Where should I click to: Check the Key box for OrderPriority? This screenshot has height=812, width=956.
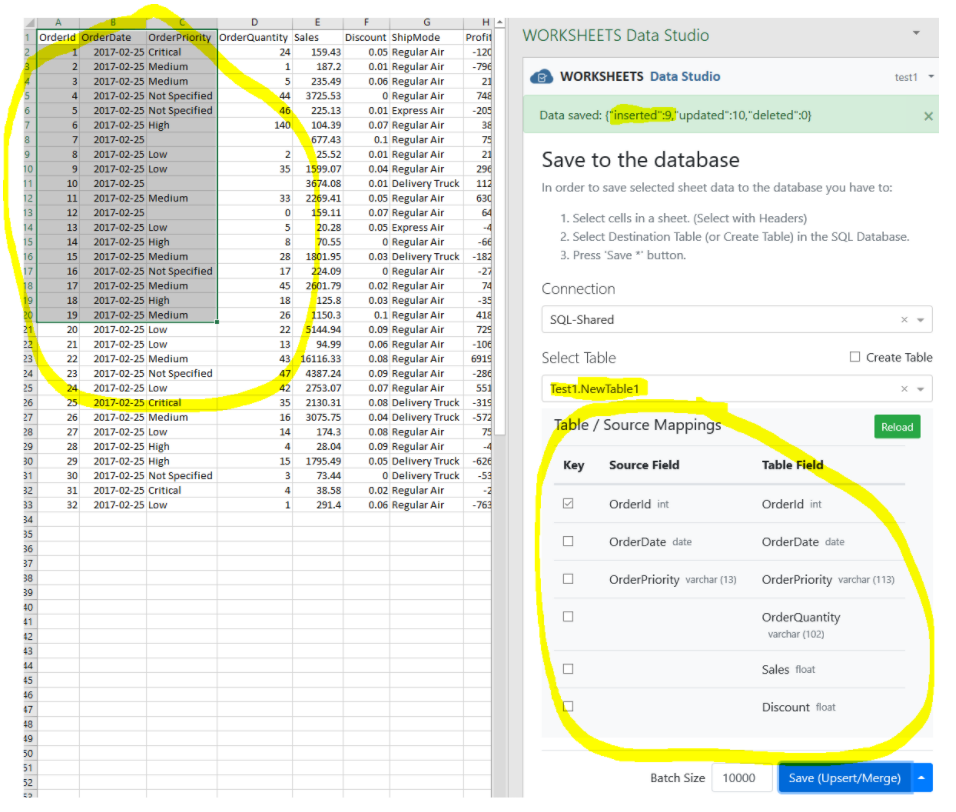[568, 579]
